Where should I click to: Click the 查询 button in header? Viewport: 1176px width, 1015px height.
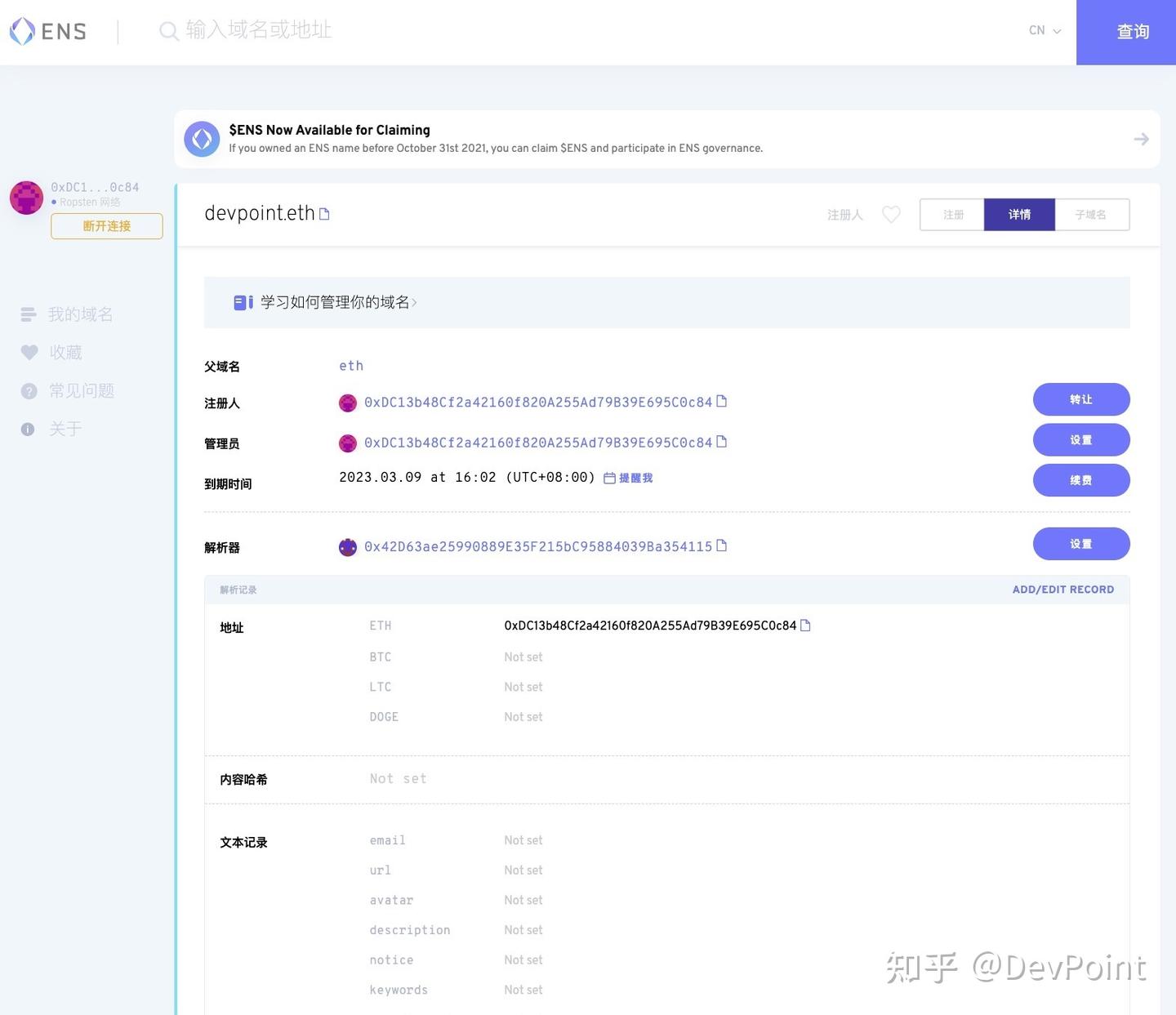pos(1132,30)
